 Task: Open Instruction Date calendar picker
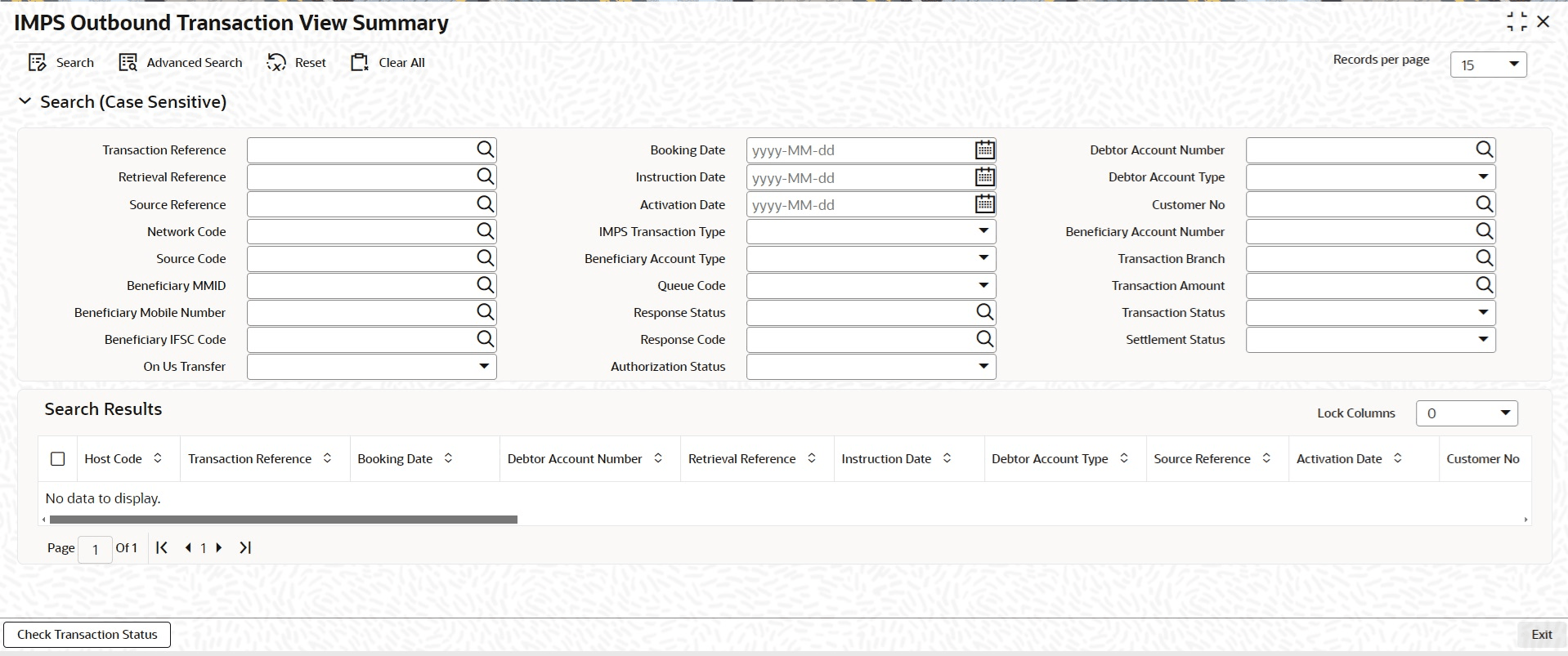pyautogui.click(x=985, y=176)
